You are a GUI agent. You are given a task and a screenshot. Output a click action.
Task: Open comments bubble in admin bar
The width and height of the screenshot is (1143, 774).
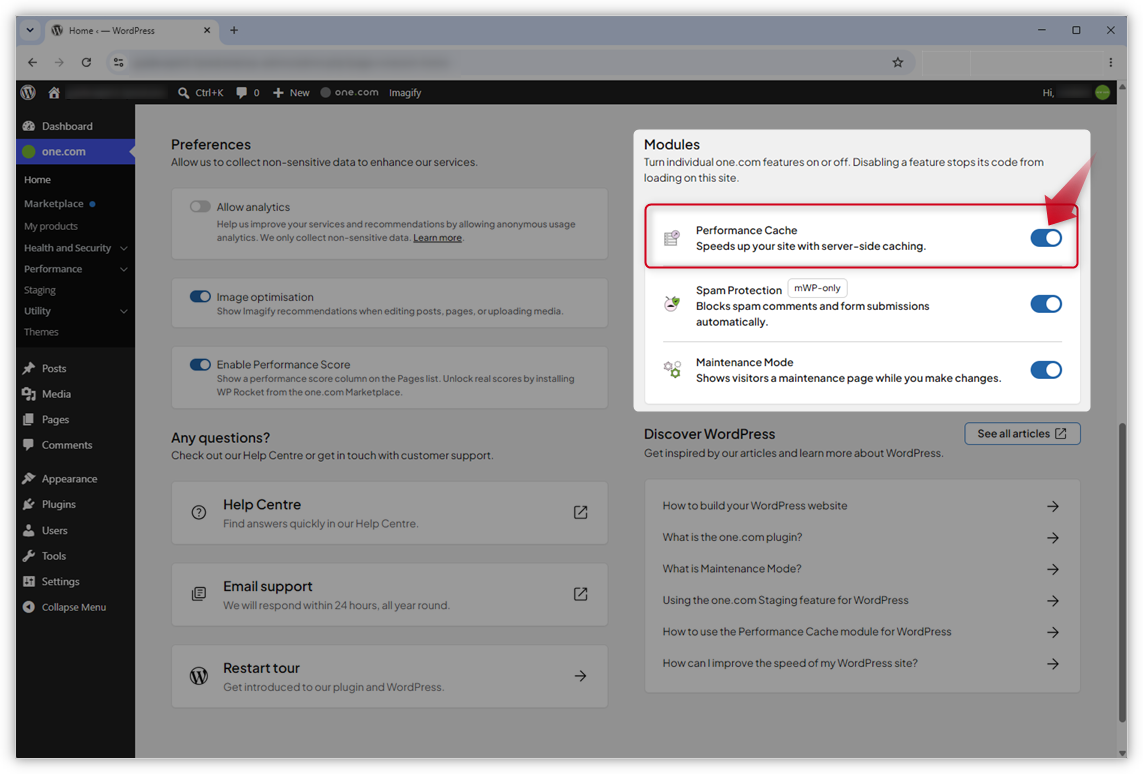(247, 93)
